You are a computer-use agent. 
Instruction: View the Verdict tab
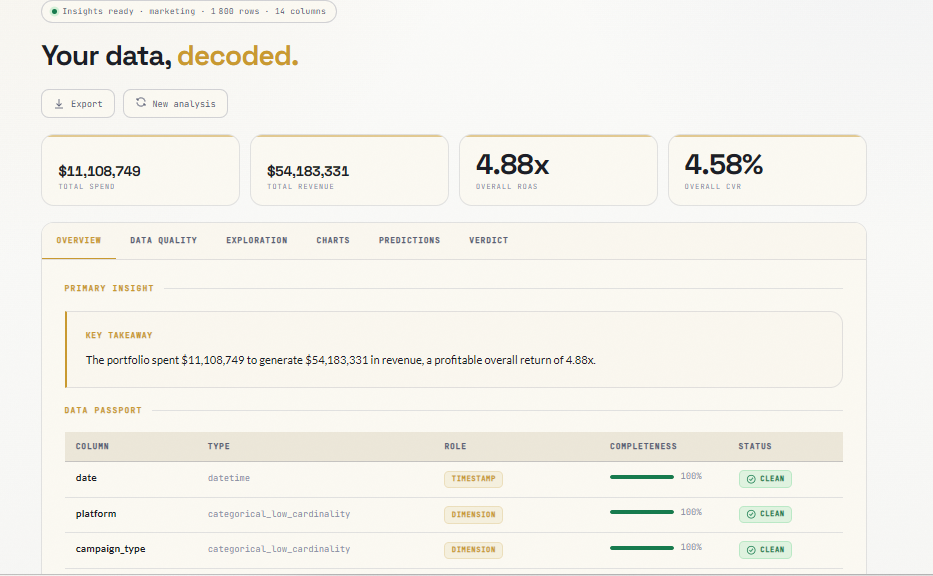pyautogui.click(x=489, y=240)
